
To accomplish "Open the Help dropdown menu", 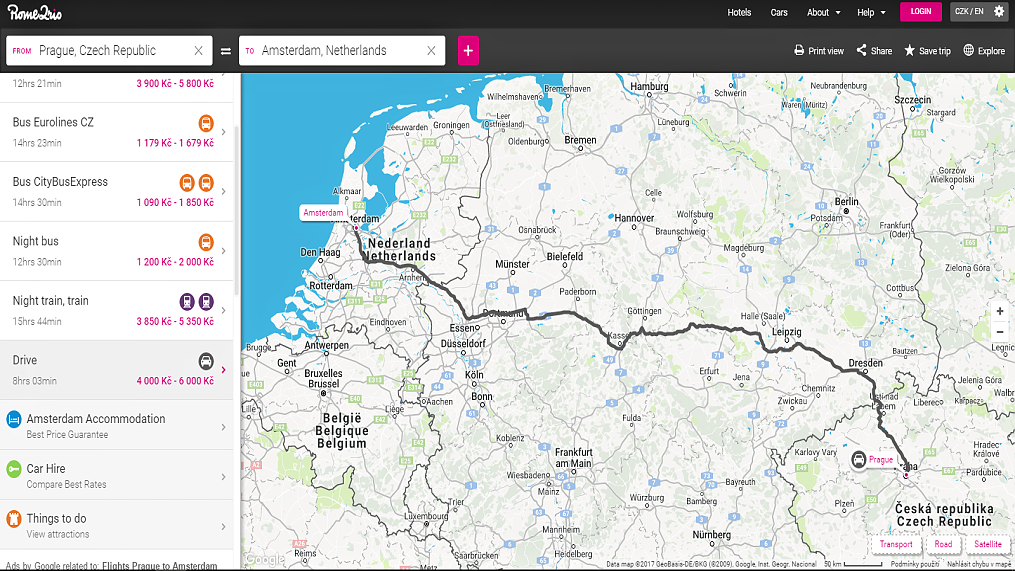I will pos(871,12).
